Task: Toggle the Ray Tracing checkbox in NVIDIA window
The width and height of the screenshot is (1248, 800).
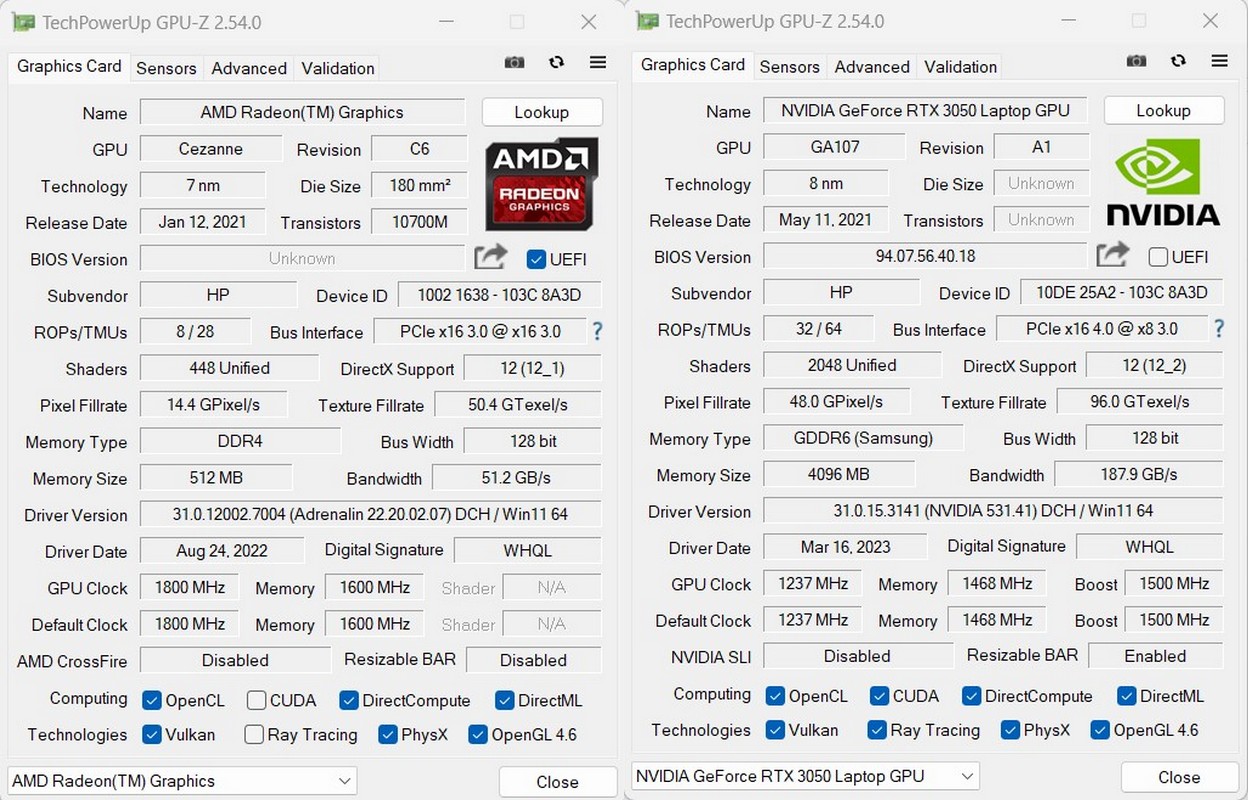Action: coord(877,730)
